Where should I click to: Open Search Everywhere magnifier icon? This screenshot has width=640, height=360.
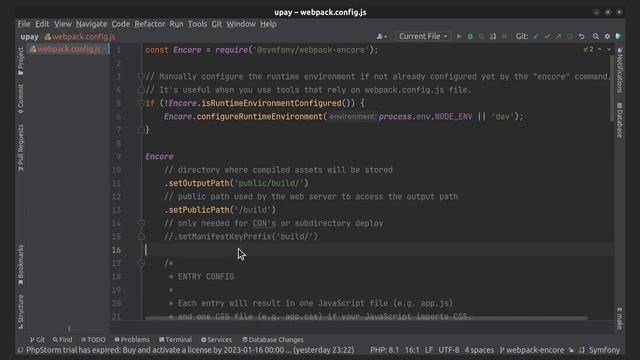click(x=596, y=36)
